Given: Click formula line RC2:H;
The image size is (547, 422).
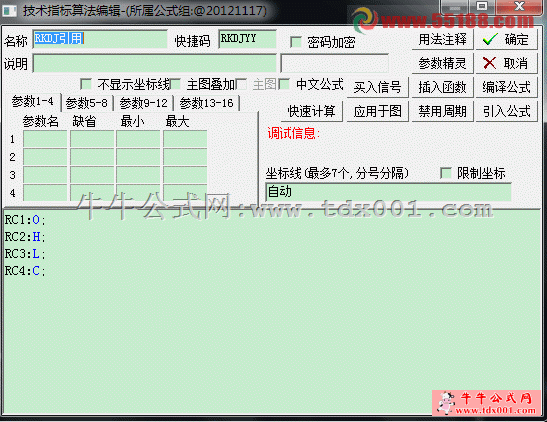Looking at the screenshot, I should pyautogui.click(x=25, y=237).
